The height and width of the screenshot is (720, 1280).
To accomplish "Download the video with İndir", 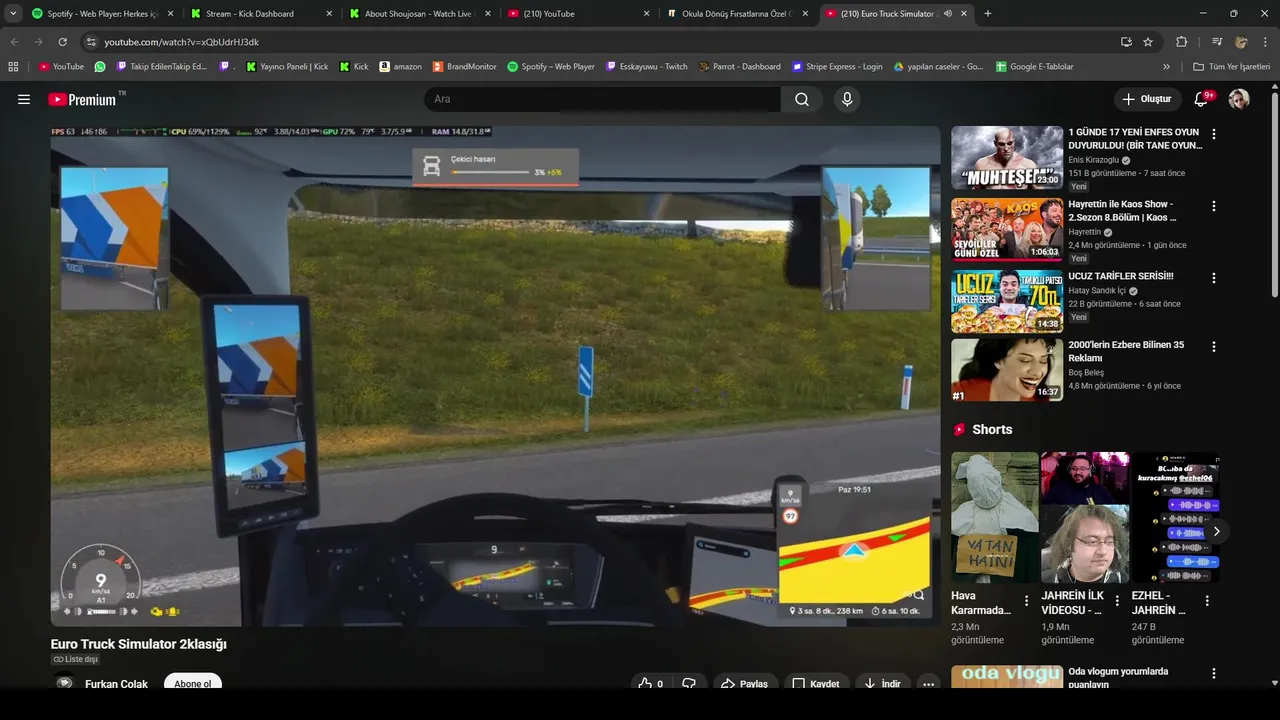I will coord(883,684).
